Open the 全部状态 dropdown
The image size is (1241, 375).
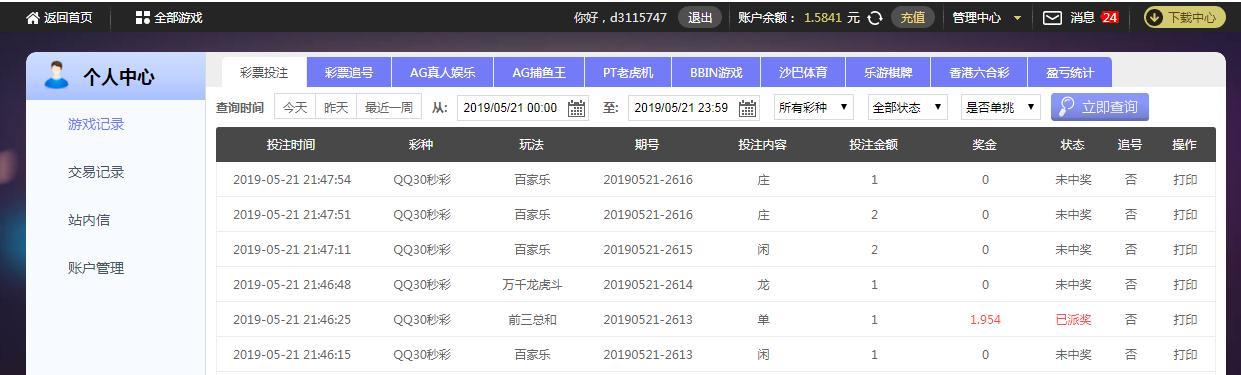point(907,107)
